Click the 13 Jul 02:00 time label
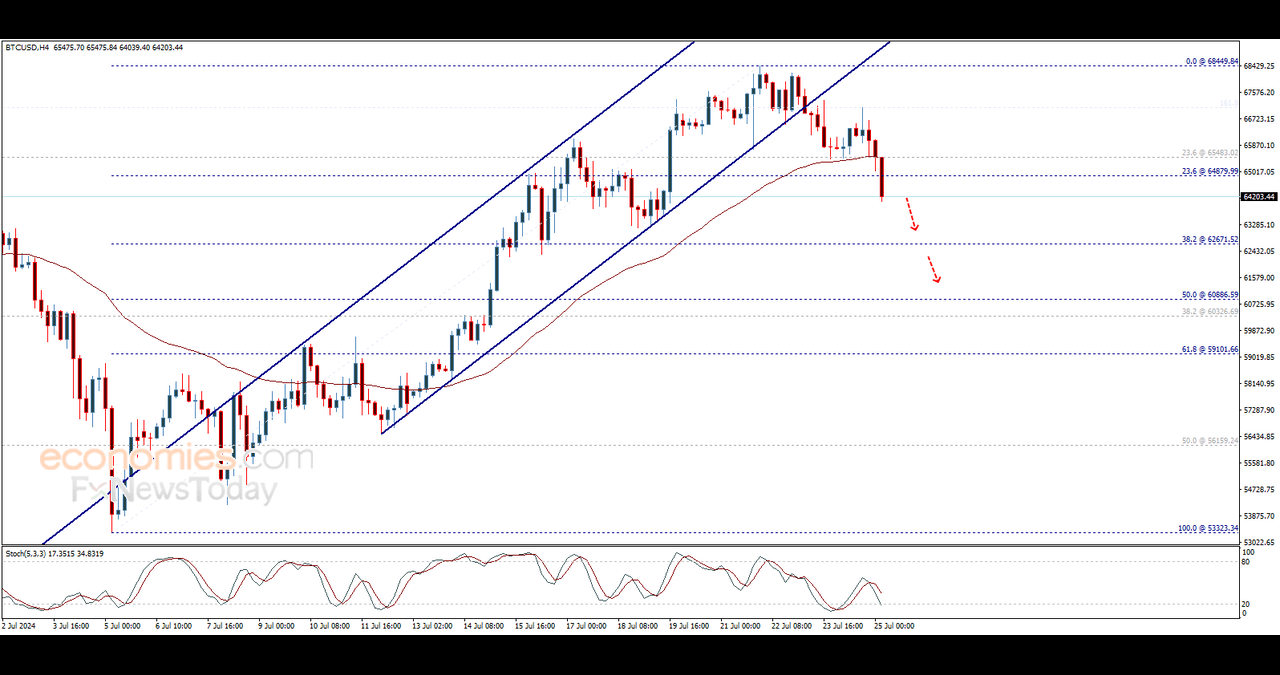 [x=432, y=626]
